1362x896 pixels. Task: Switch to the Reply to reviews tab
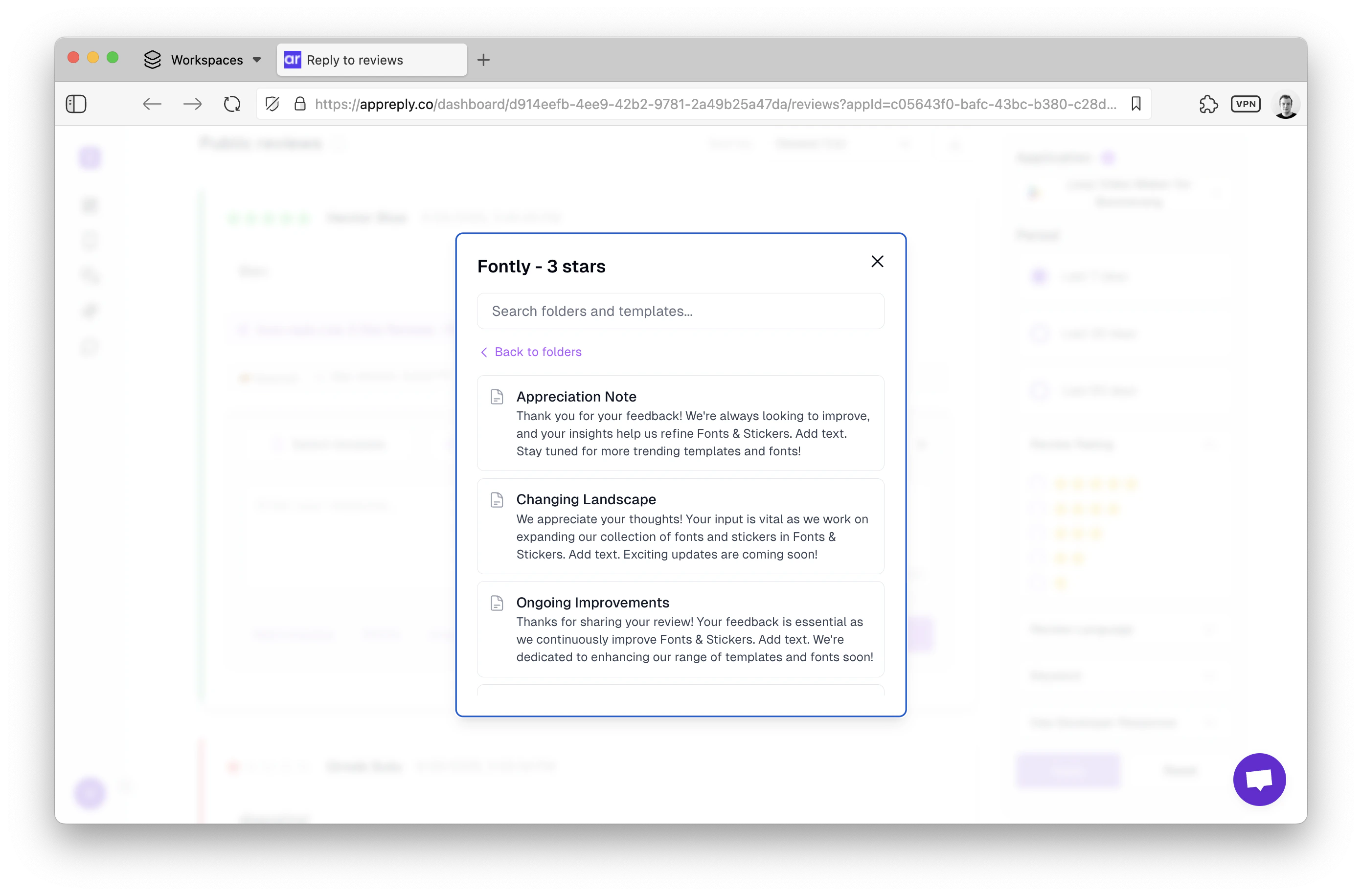372,60
